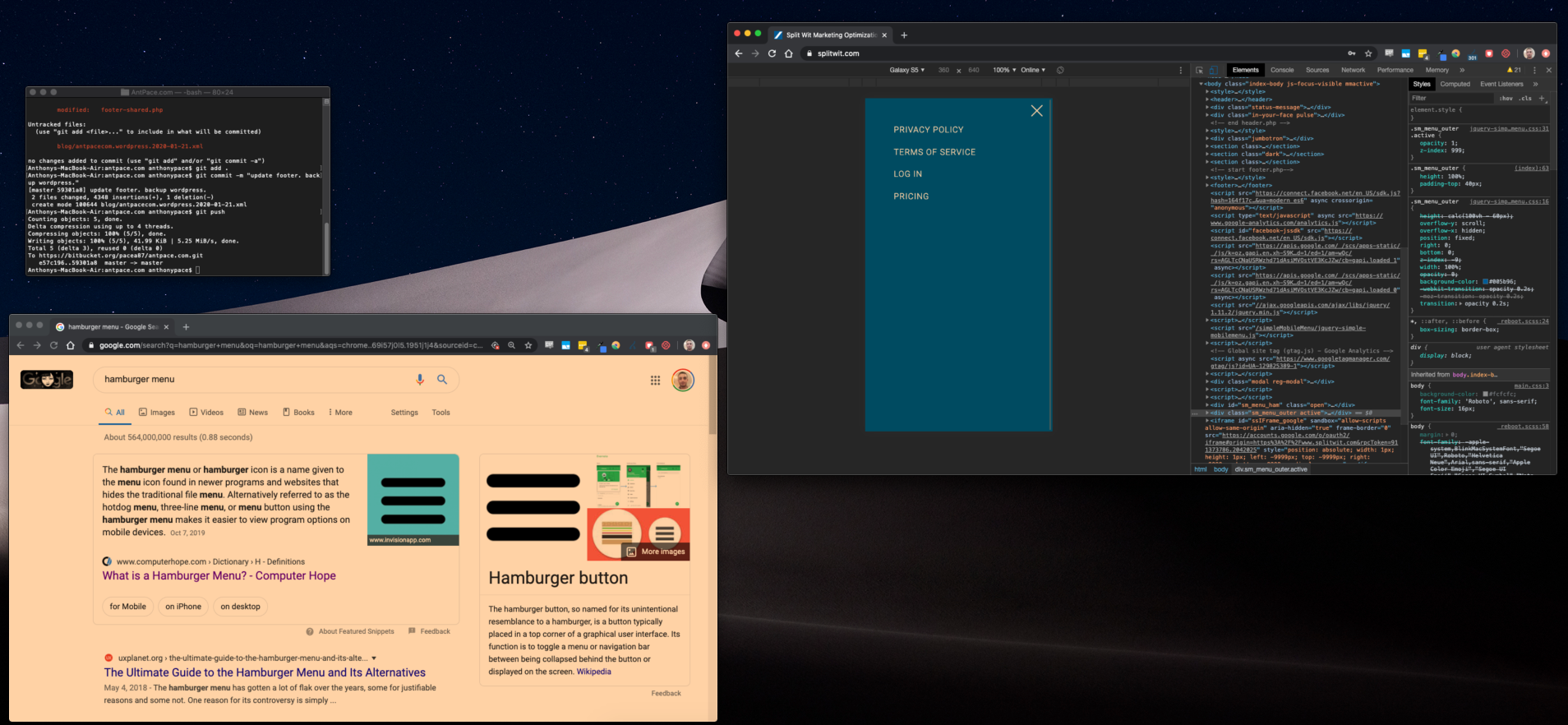The image size is (1568, 725).
Task: Expand more Styles pane tabs chevron
Action: [1535, 85]
